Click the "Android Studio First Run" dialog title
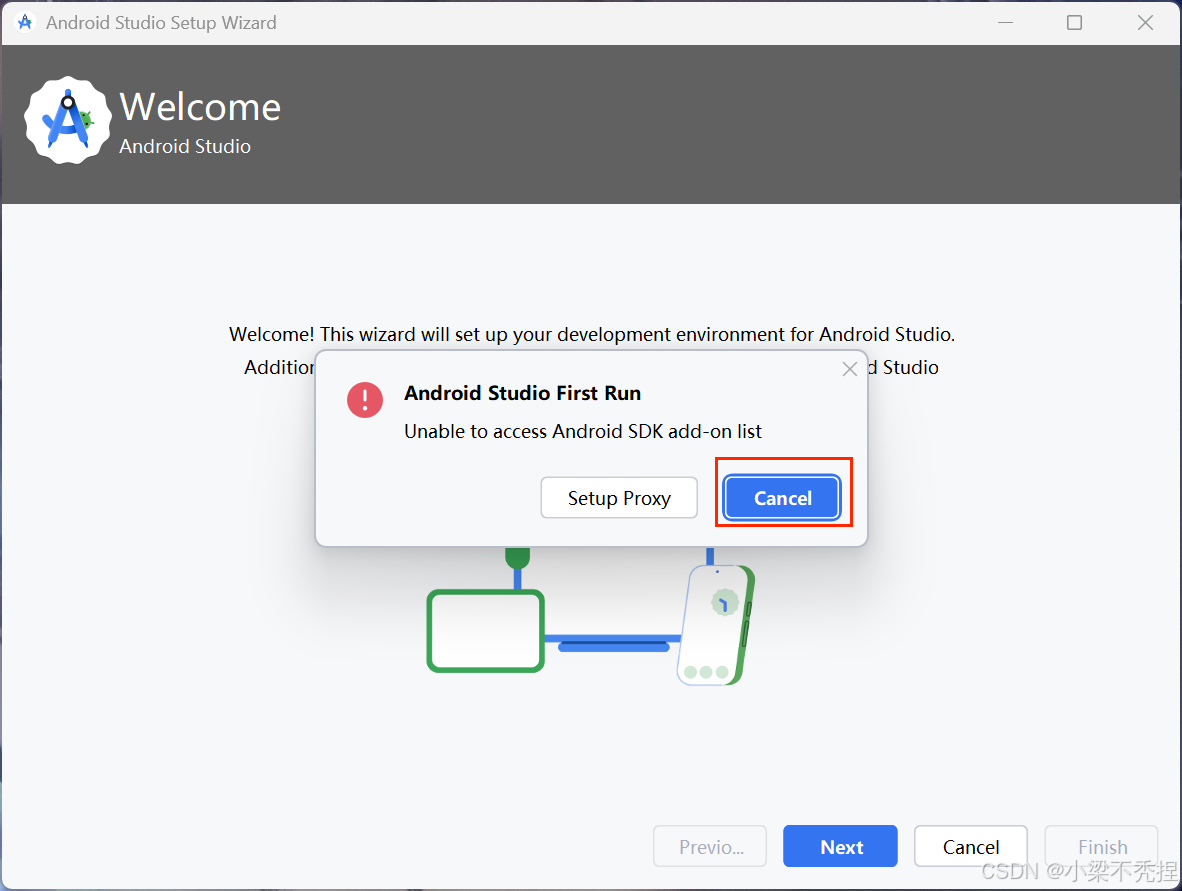 pyautogui.click(x=522, y=393)
